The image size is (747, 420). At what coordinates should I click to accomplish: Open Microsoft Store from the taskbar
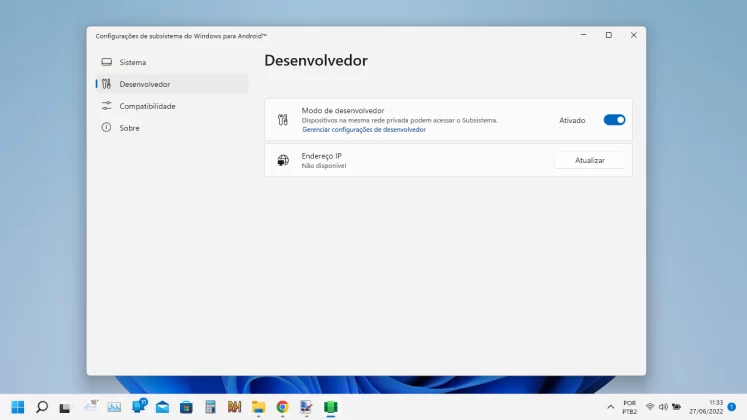pyautogui.click(x=186, y=407)
